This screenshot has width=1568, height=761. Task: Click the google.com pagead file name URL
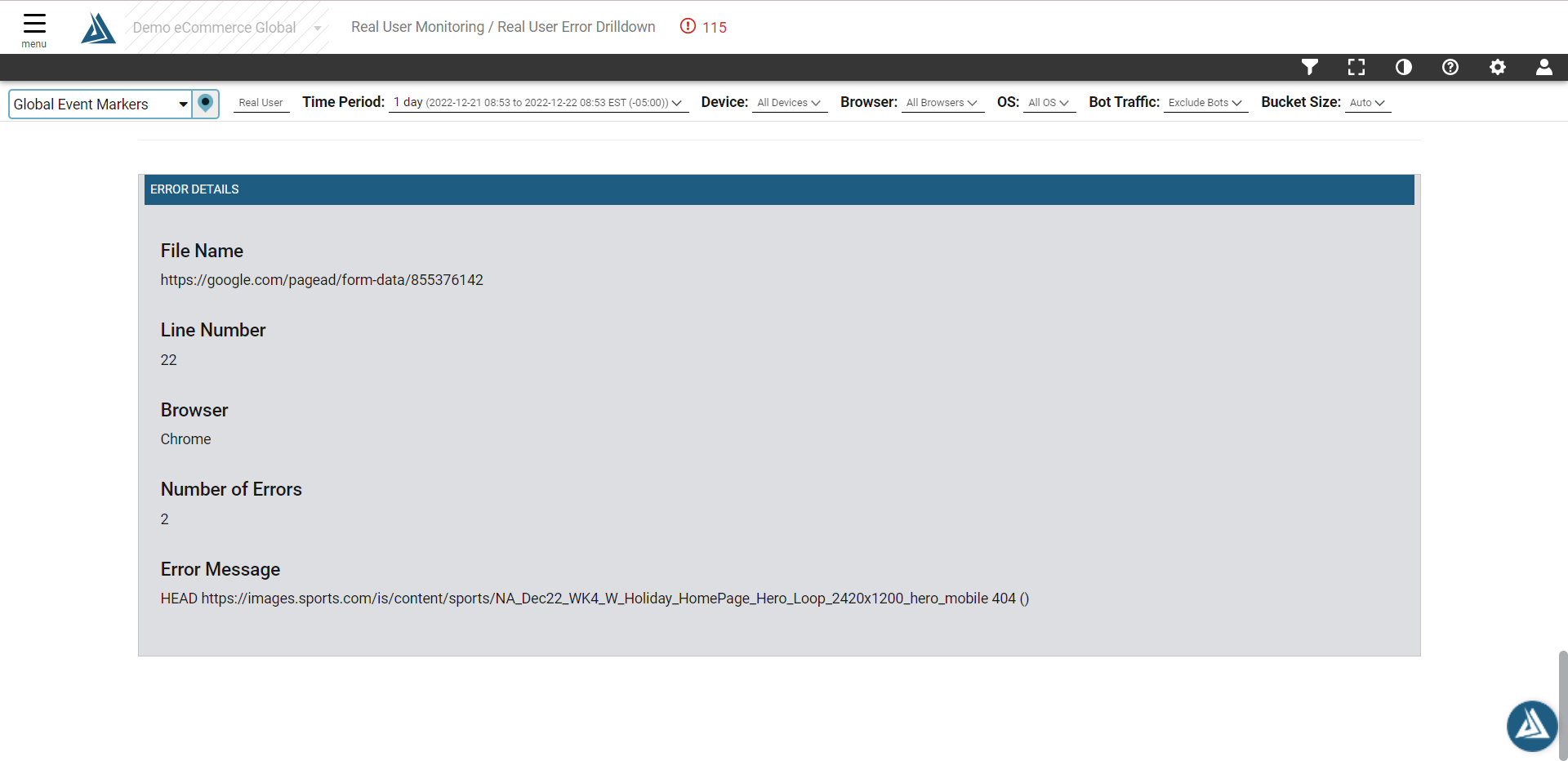322,280
